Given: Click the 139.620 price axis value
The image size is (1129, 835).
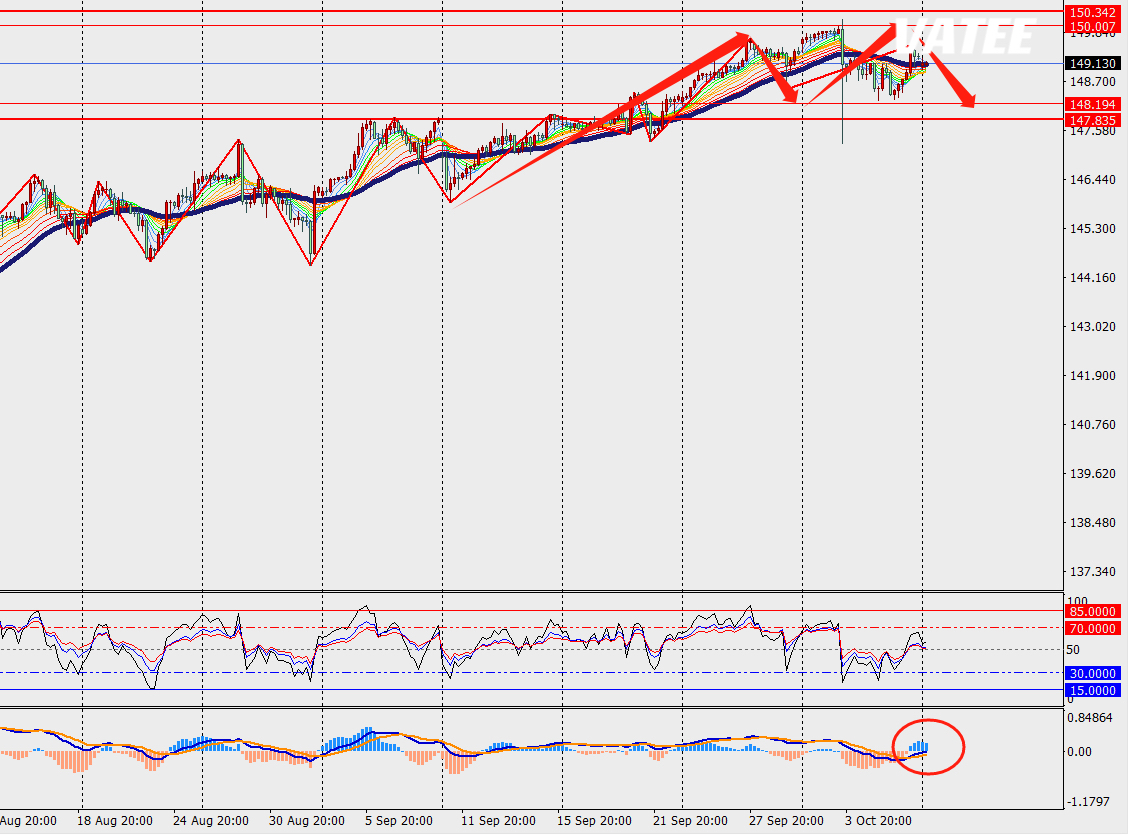Looking at the screenshot, I should 1093,474.
